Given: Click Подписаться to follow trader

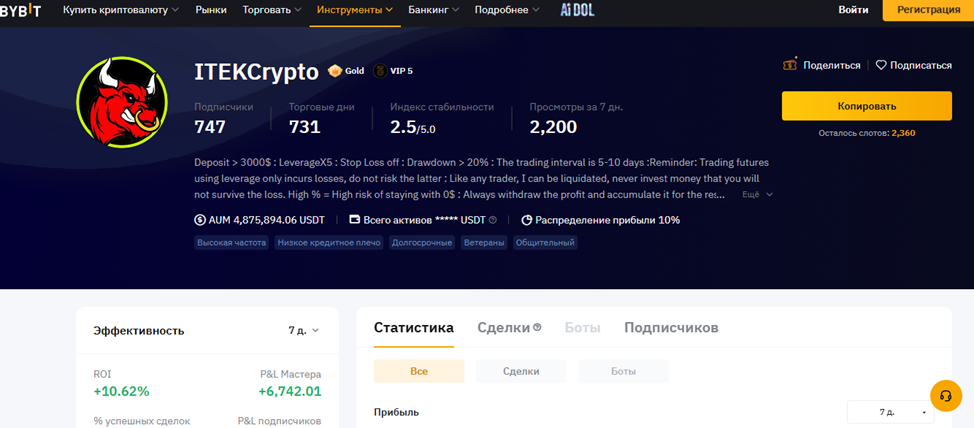Looking at the screenshot, I should point(921,65).
